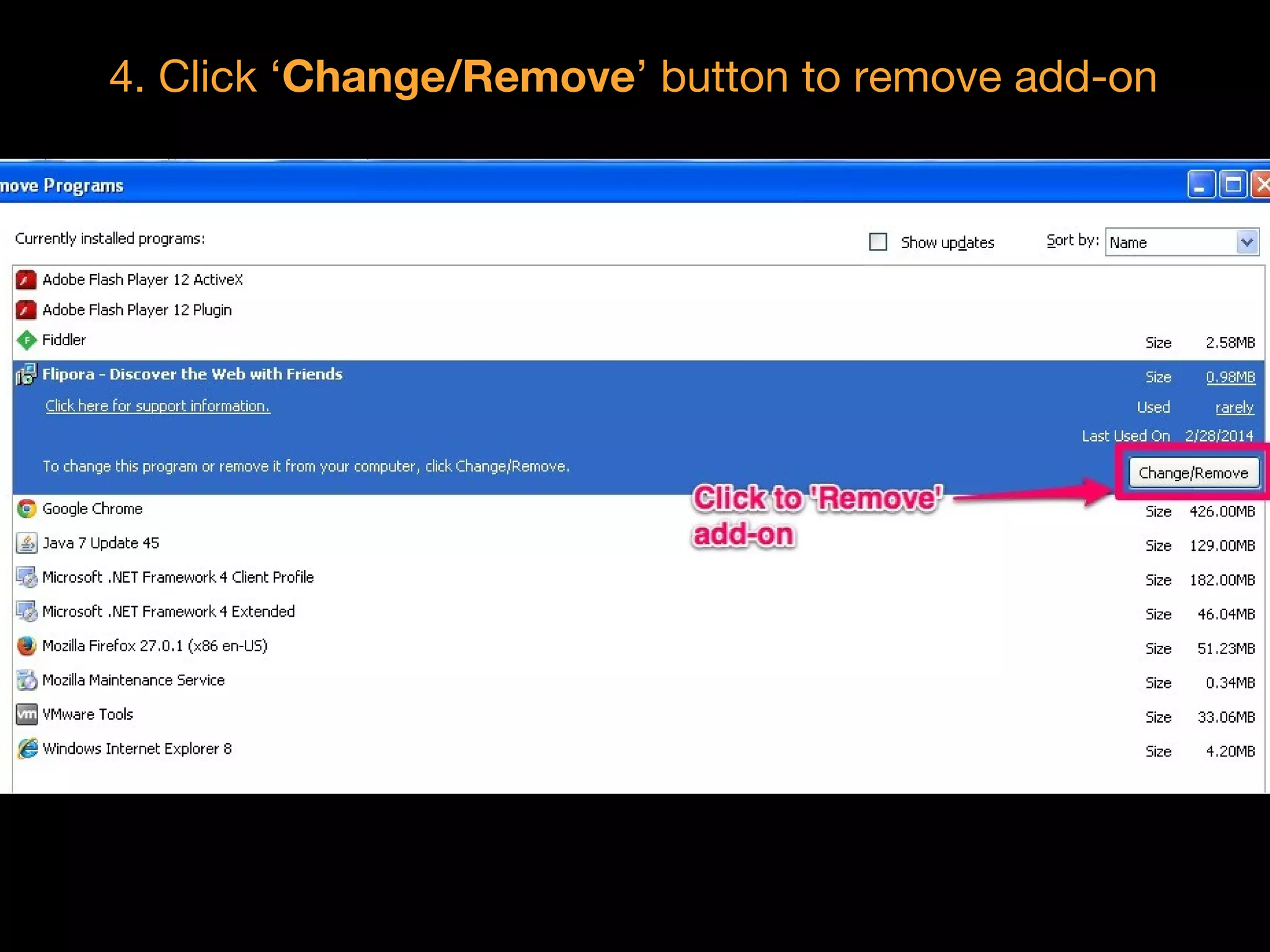The image size is (1270, 952).
Task: Open 'Click here for support information' link
Action: pyautogui.click(x=158, y=406)
